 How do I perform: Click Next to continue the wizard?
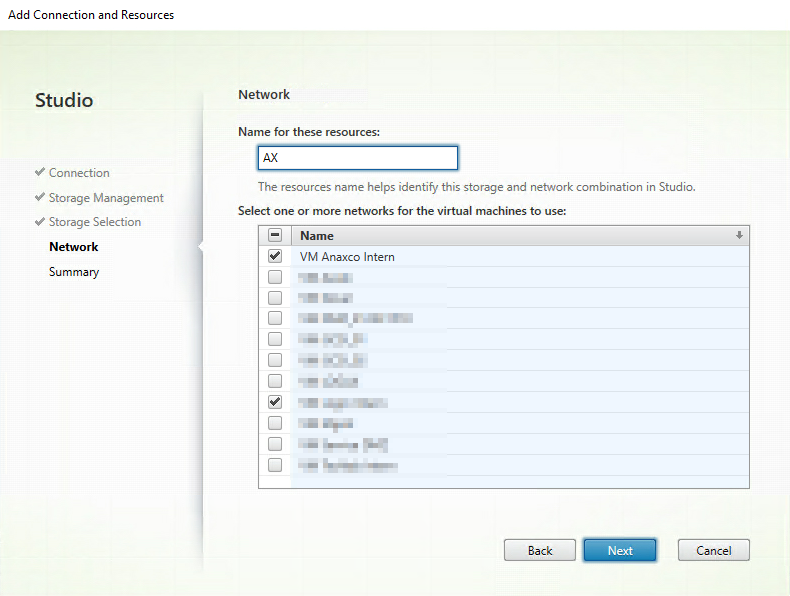point(620,550)
